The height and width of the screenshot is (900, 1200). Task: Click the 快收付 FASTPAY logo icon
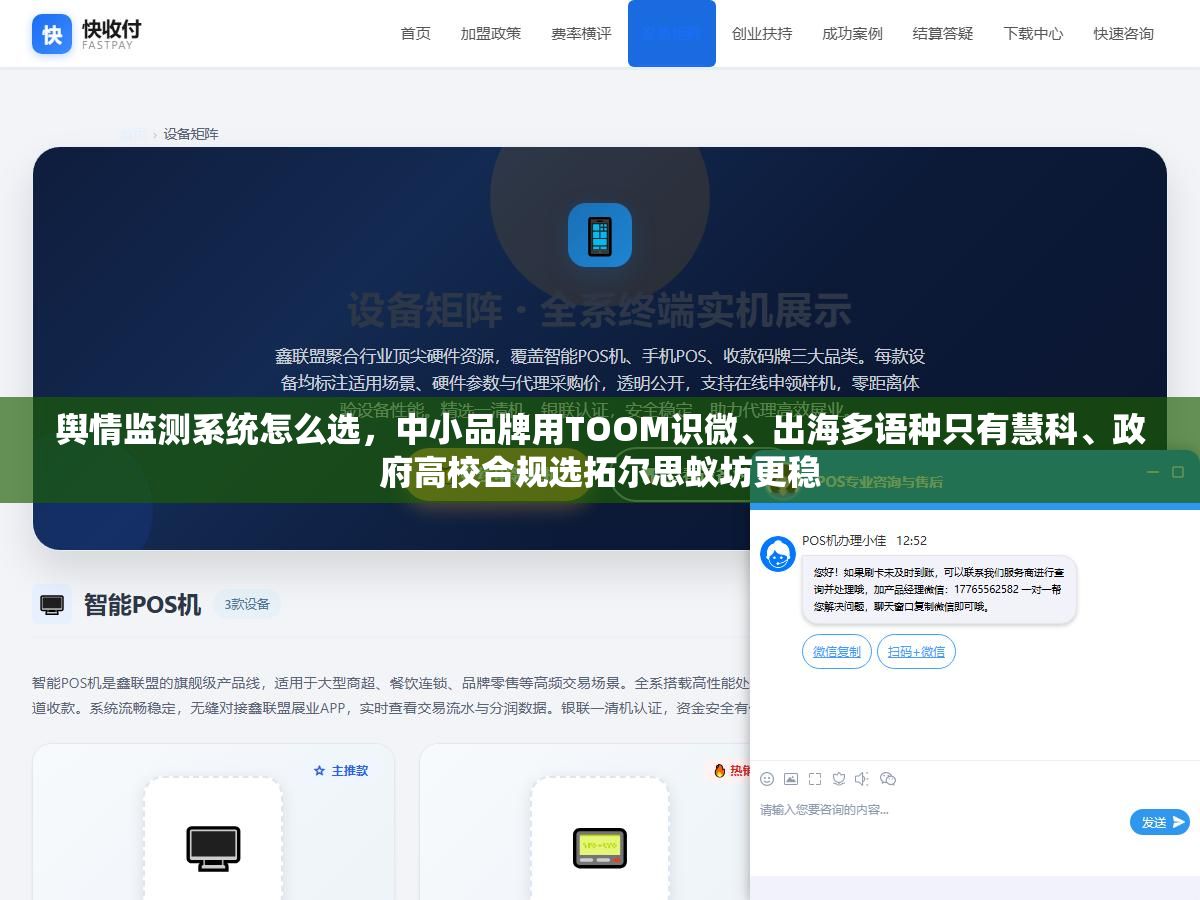52,34
